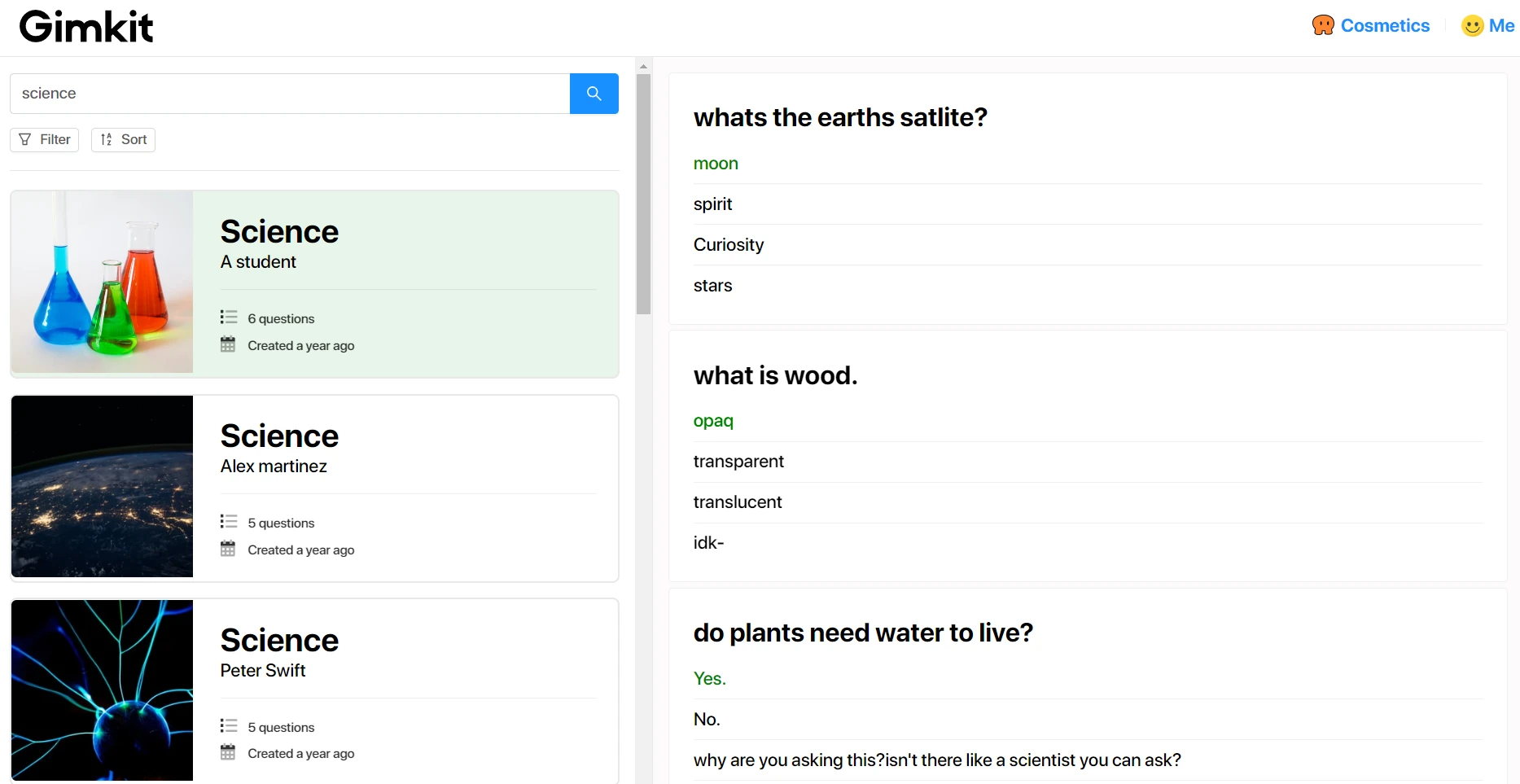
Task: Click the questions list icon on the first Science kit
Action: coord(229,318)
